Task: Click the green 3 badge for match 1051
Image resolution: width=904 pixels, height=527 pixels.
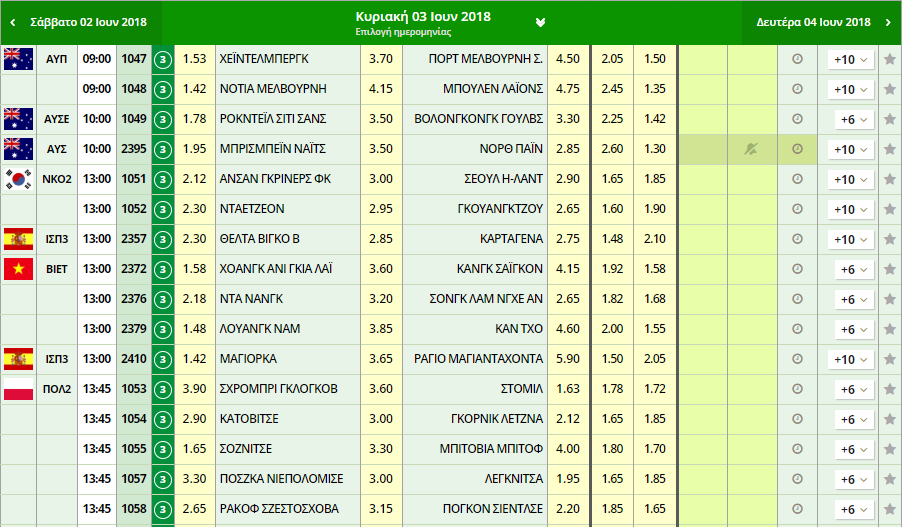Action: 162,179
